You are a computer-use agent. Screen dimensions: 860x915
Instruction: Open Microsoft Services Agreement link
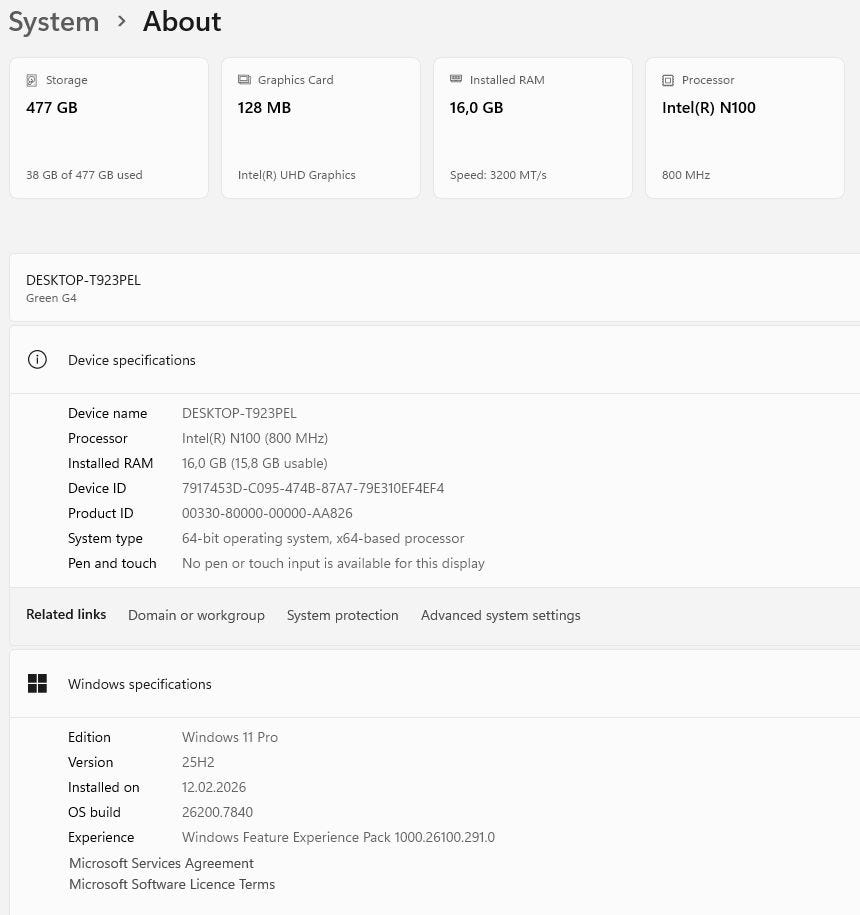(161, 863)
